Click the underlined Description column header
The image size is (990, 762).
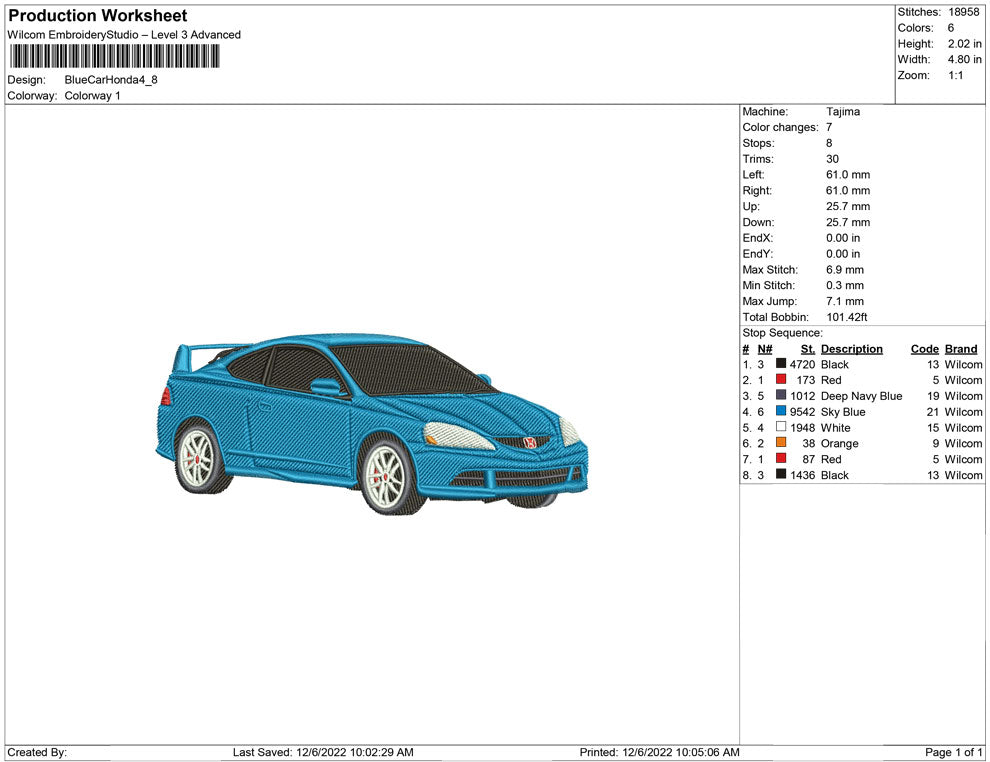click(x=851, y=349)
